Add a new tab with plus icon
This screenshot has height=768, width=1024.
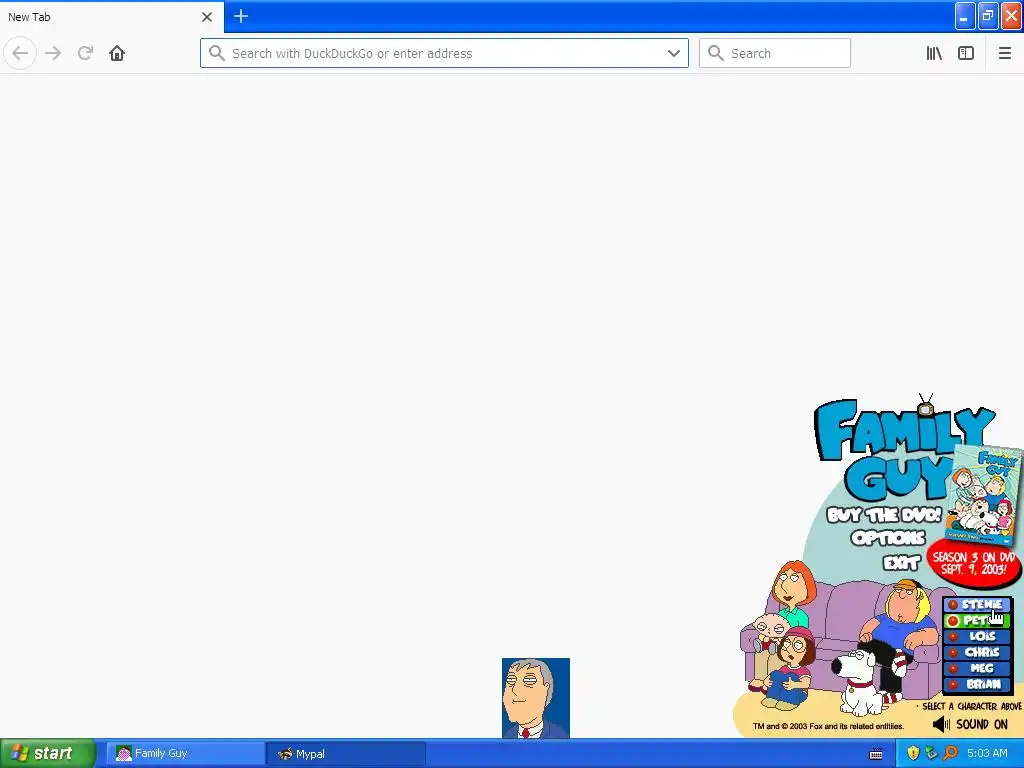pyautogui.click(x=241, y=16)
